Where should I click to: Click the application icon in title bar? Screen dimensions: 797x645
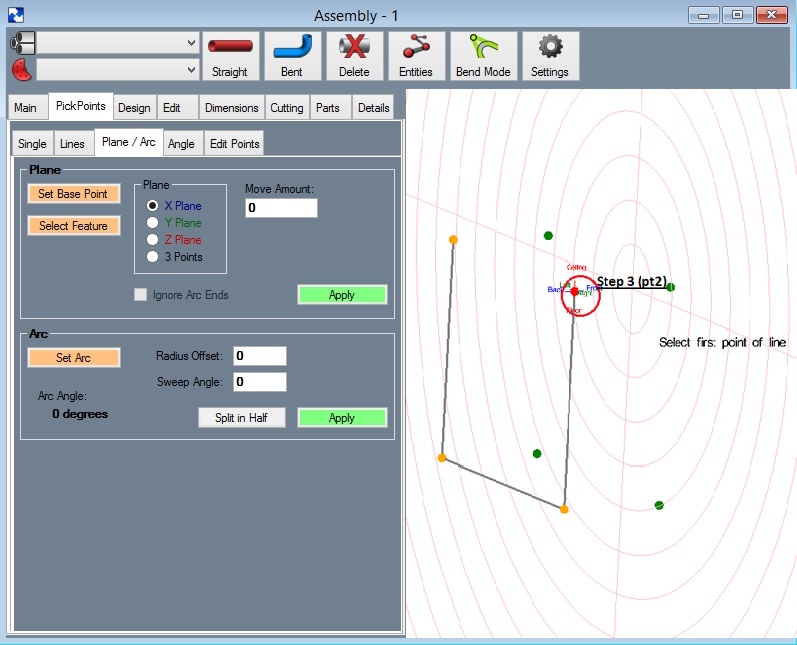coord(15,15)
